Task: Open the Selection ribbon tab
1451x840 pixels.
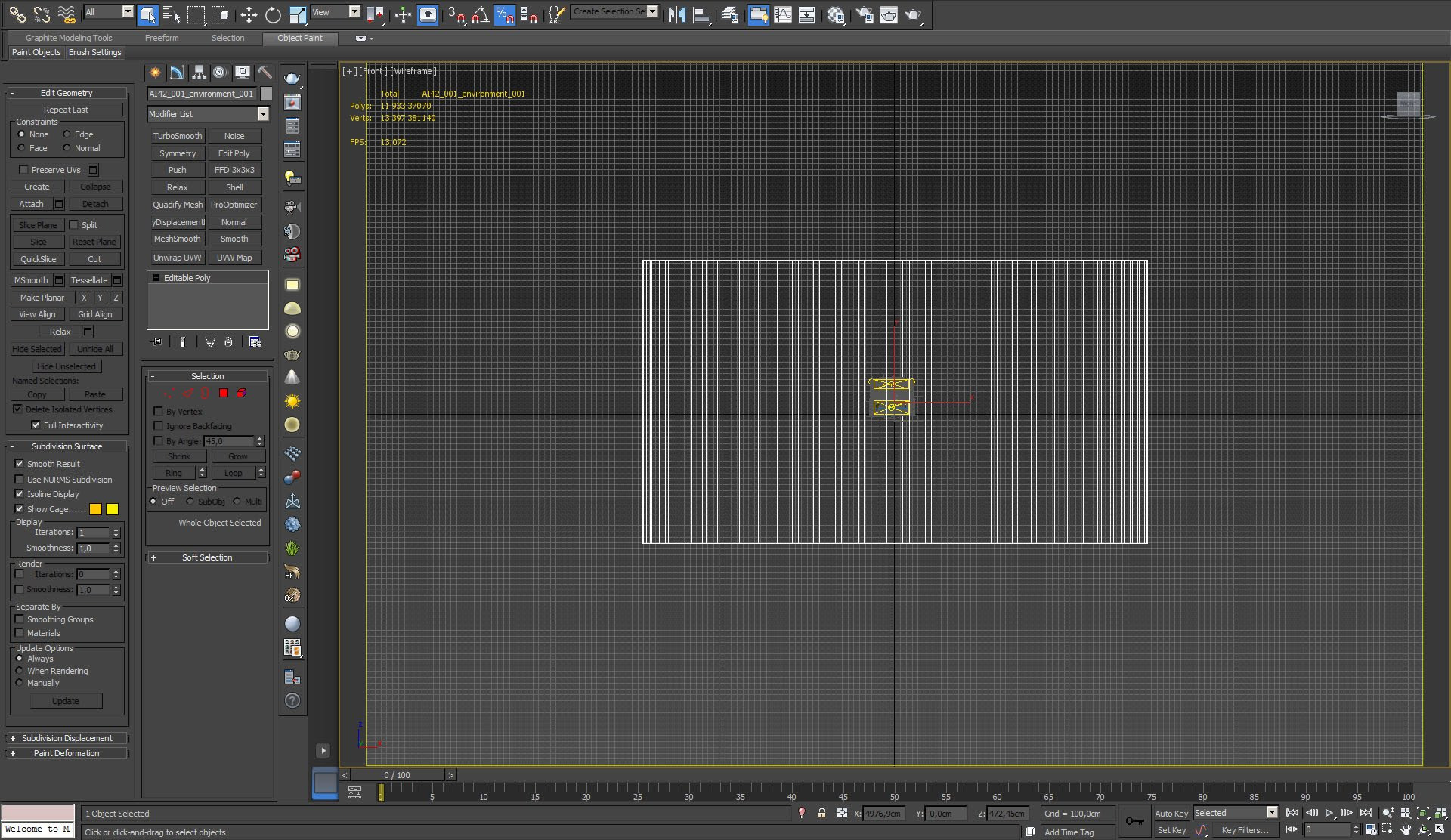Action: [x=227, y=38]
